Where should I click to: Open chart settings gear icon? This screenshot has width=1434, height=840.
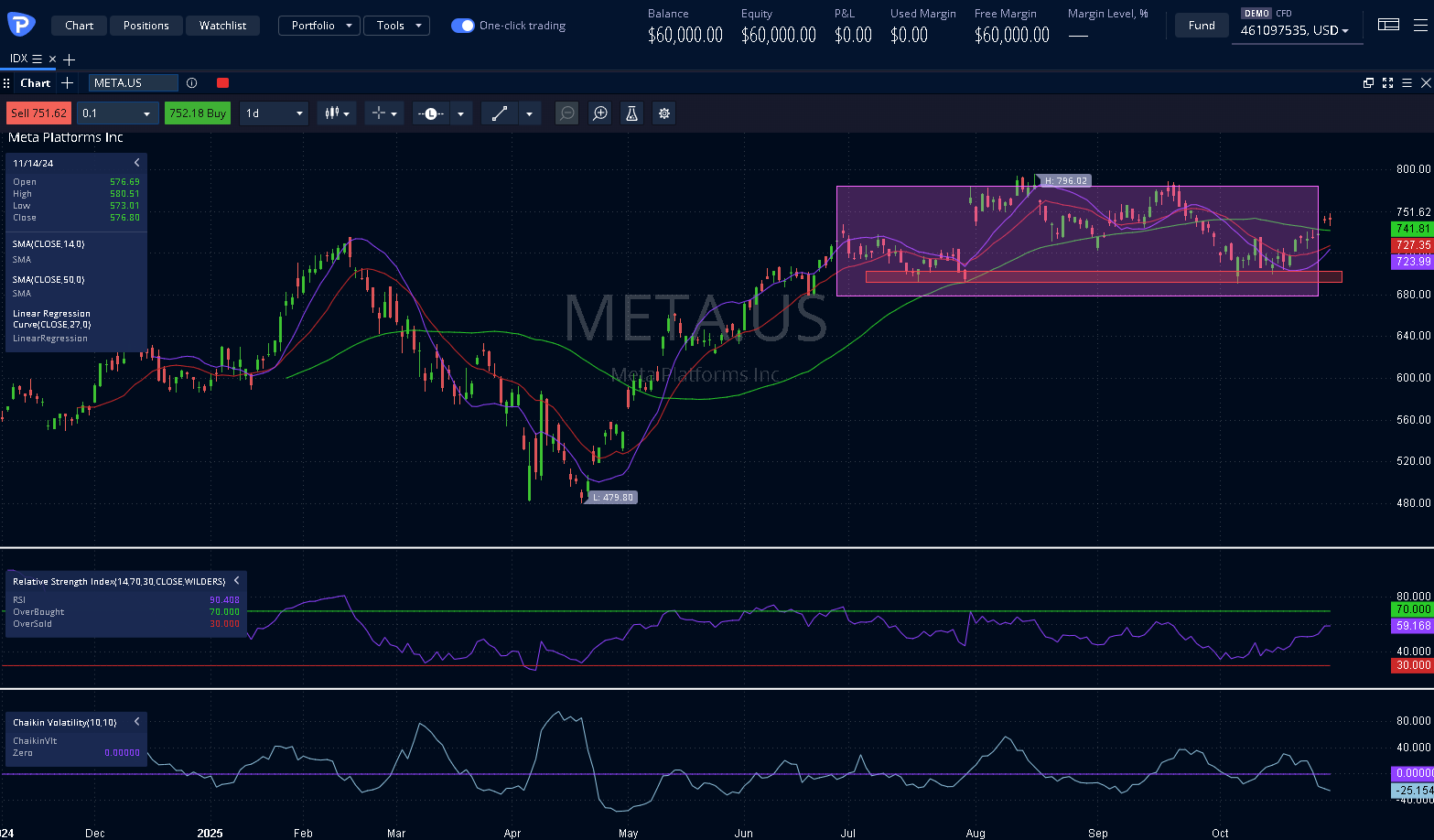pos(664,113)
